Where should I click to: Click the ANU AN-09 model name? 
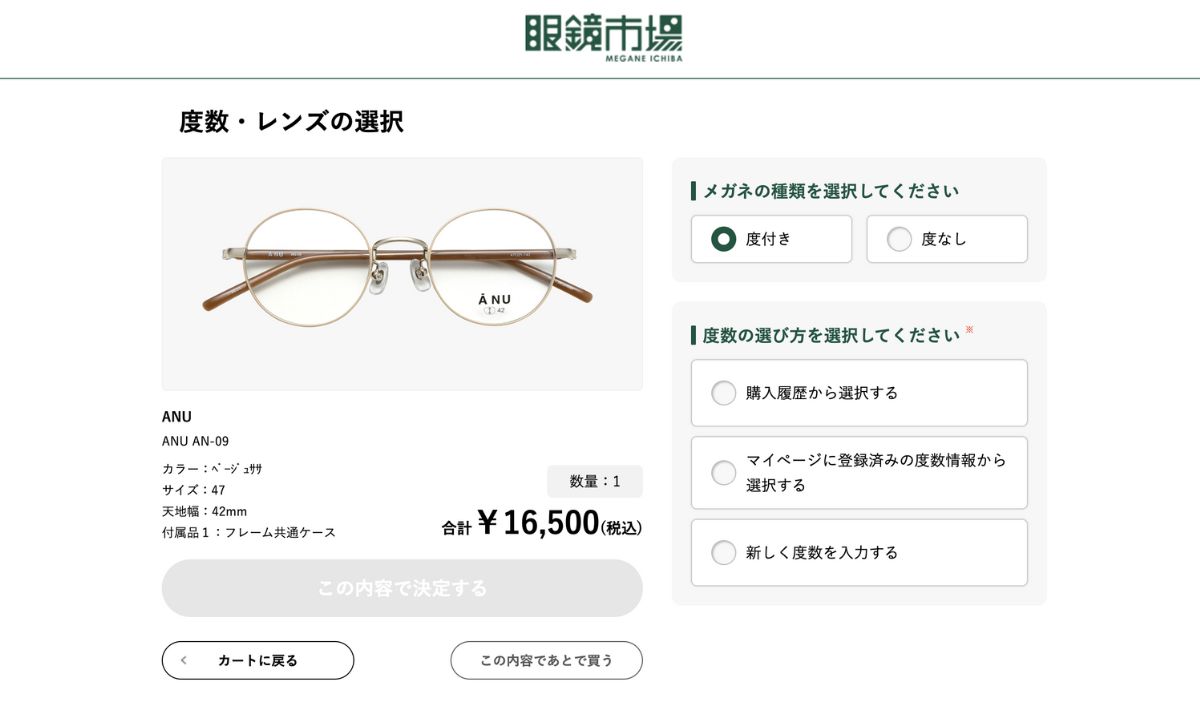pos(196,441)
